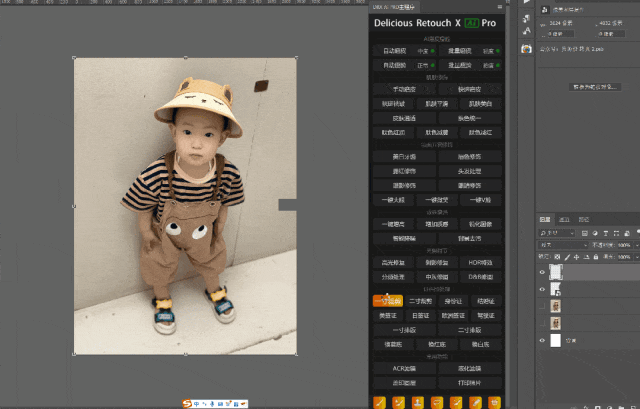640x409 pixels.
Task: Click the 中灰修图 button
Action: [437, 277]
